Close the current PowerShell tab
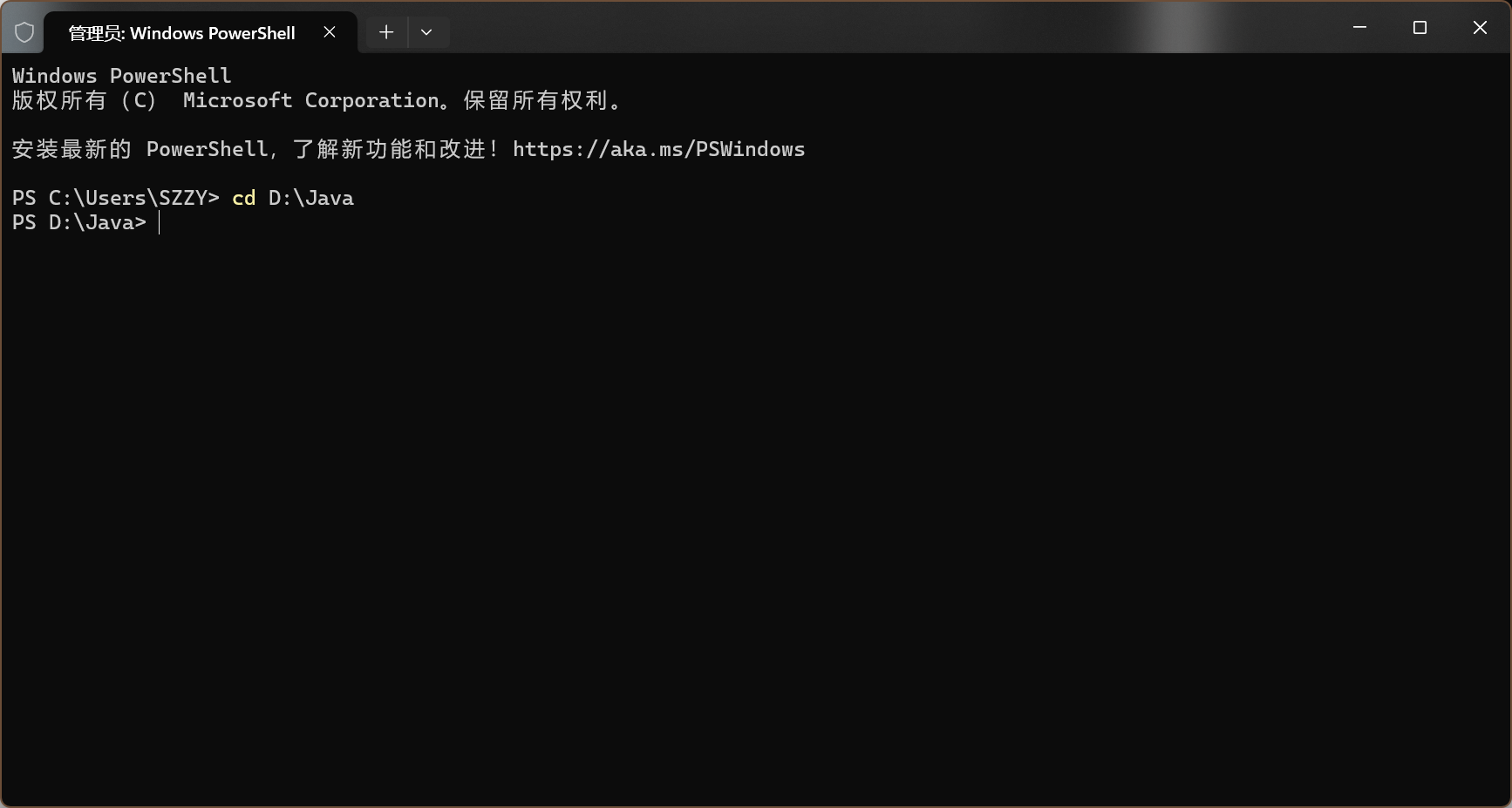Viewport: 1512px width, 808px height. [329, 31]
